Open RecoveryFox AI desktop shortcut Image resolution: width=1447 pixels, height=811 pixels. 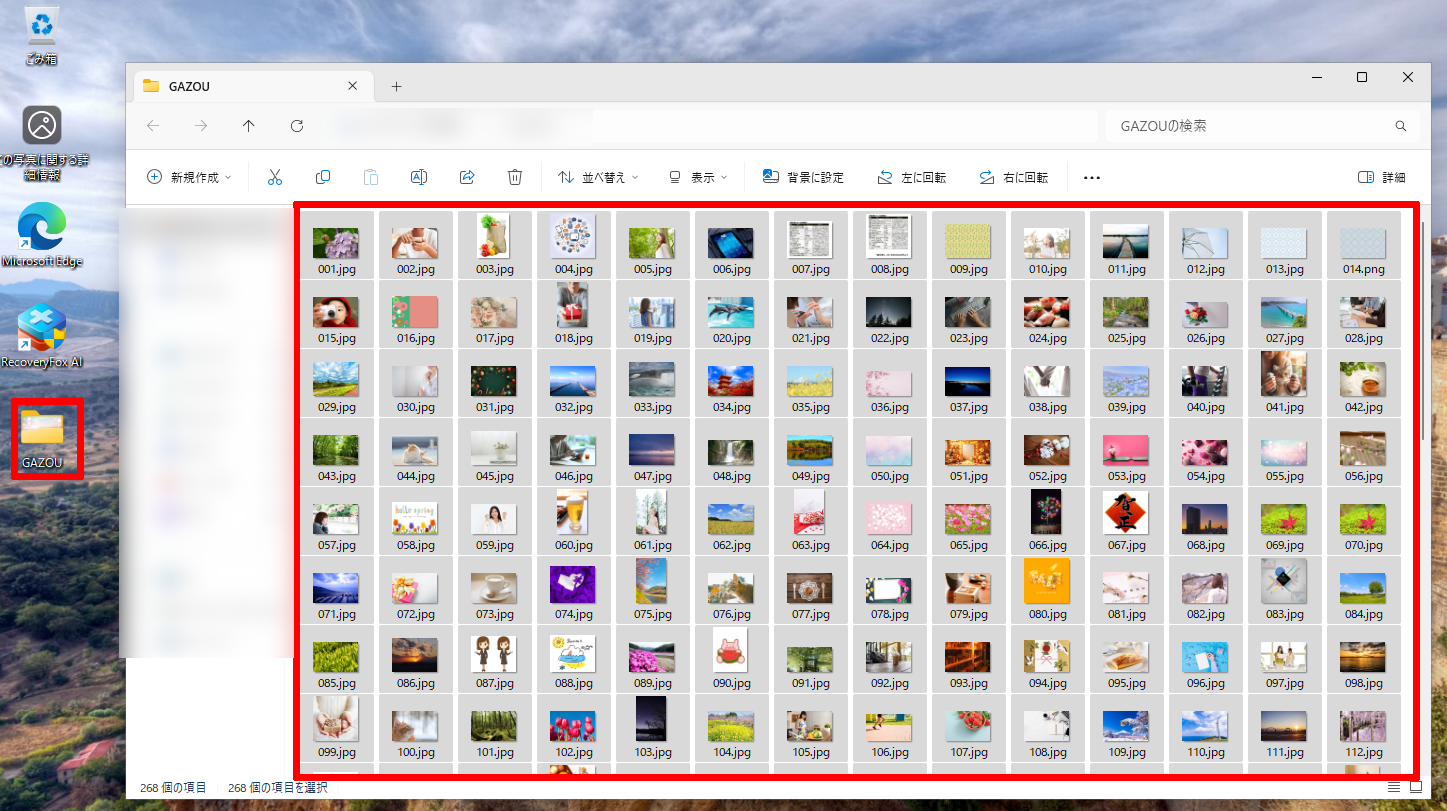point(42,336)
